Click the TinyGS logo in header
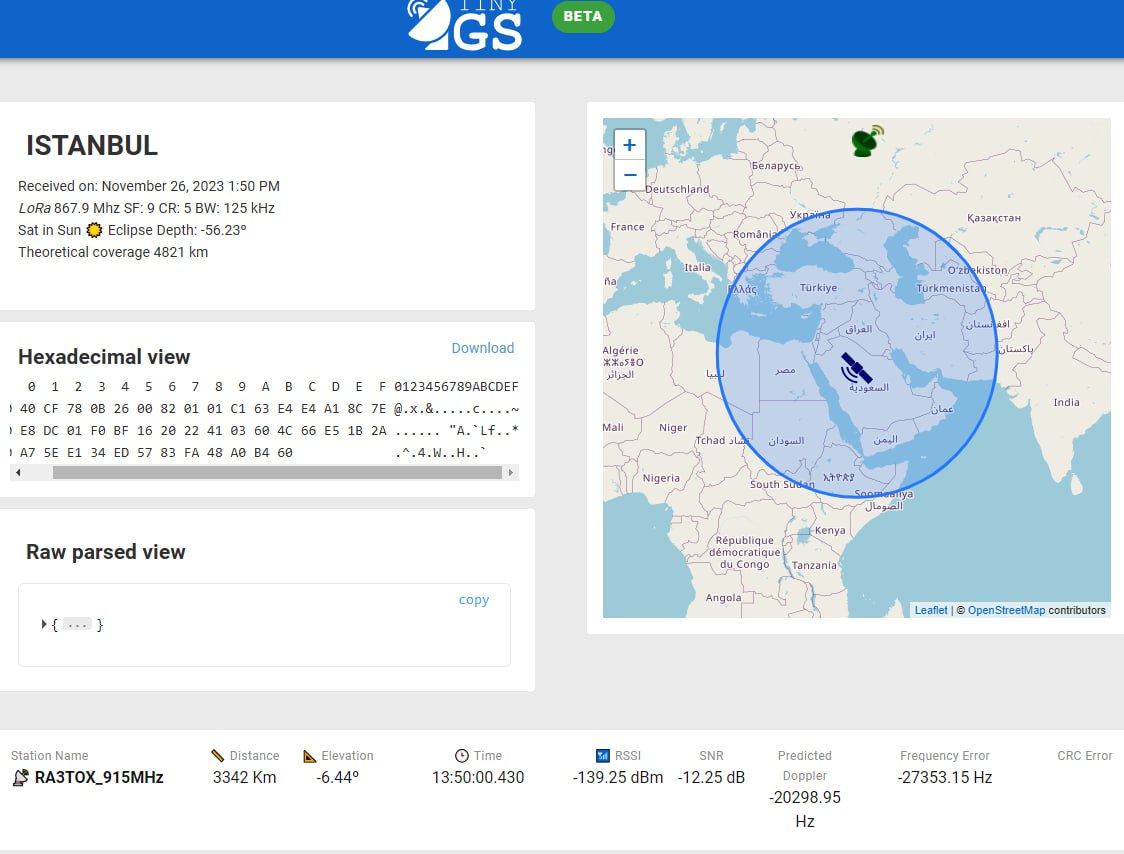Screen dimensions: 1124x854 point(465,24)
